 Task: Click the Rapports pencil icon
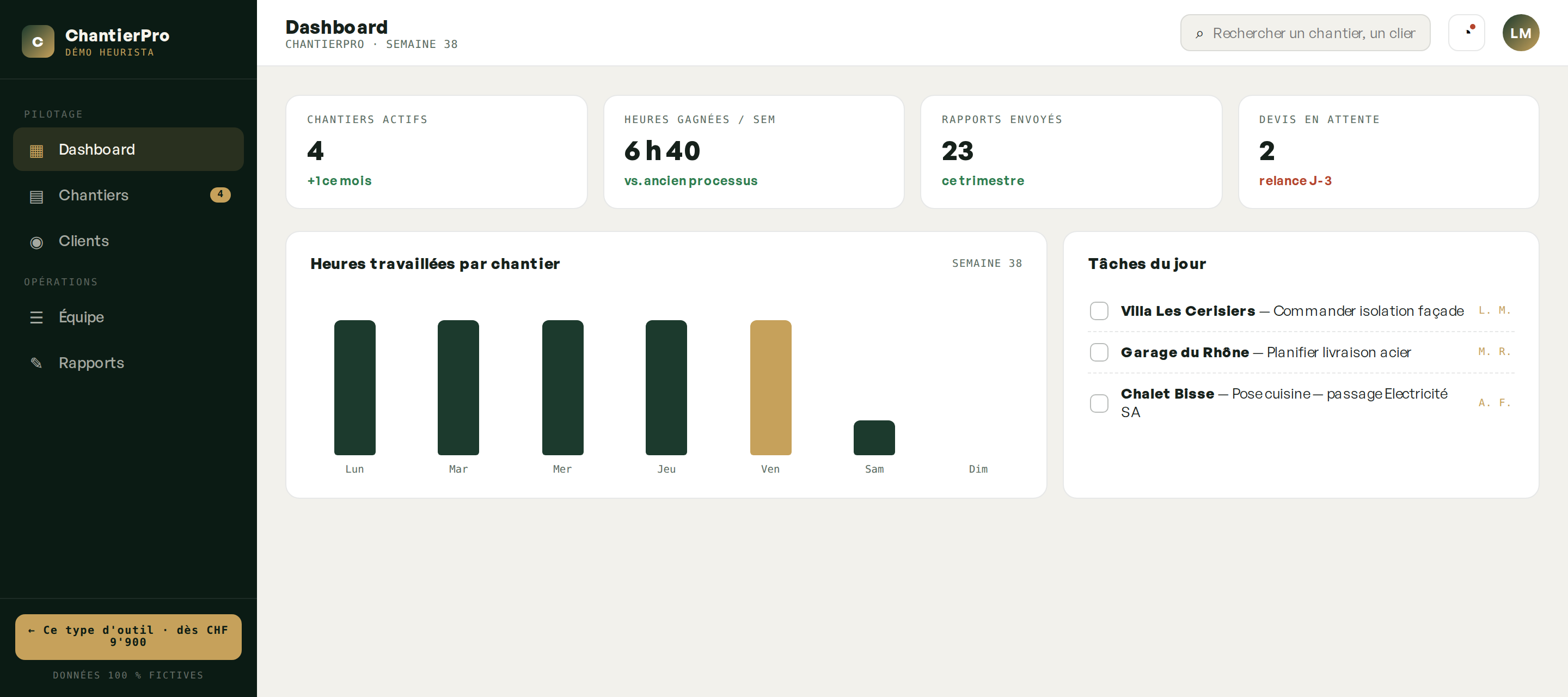[36, 363]
